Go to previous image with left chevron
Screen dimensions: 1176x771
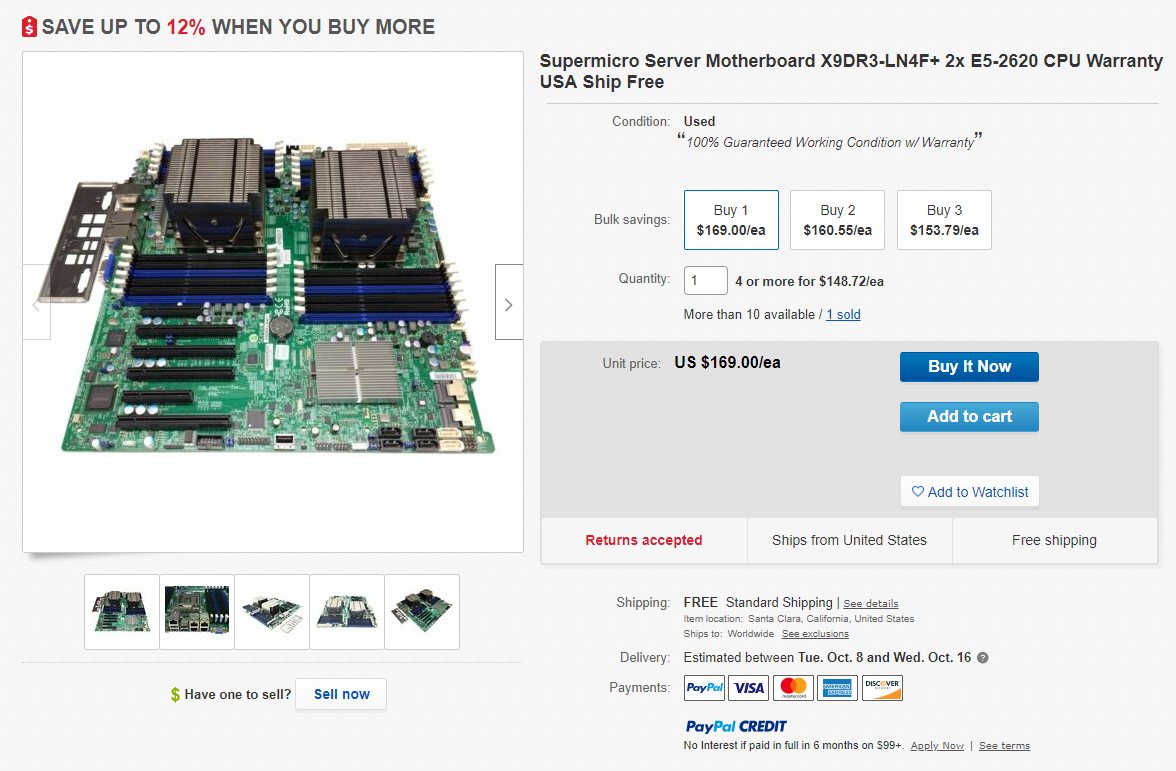(36, 302)
